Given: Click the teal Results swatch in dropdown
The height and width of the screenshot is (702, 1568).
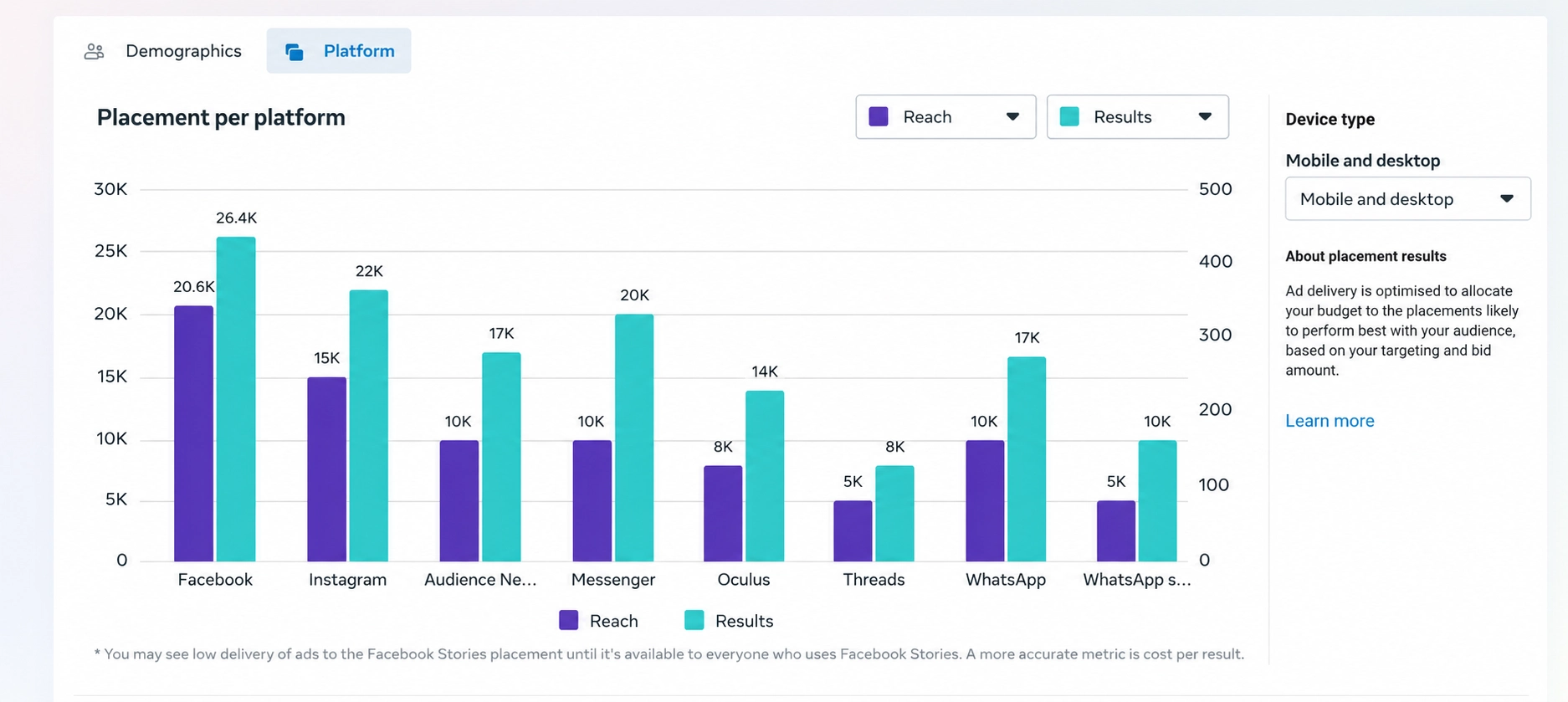Looking at the screenshot, I should pyautogui.click(x=1068, y=116).
